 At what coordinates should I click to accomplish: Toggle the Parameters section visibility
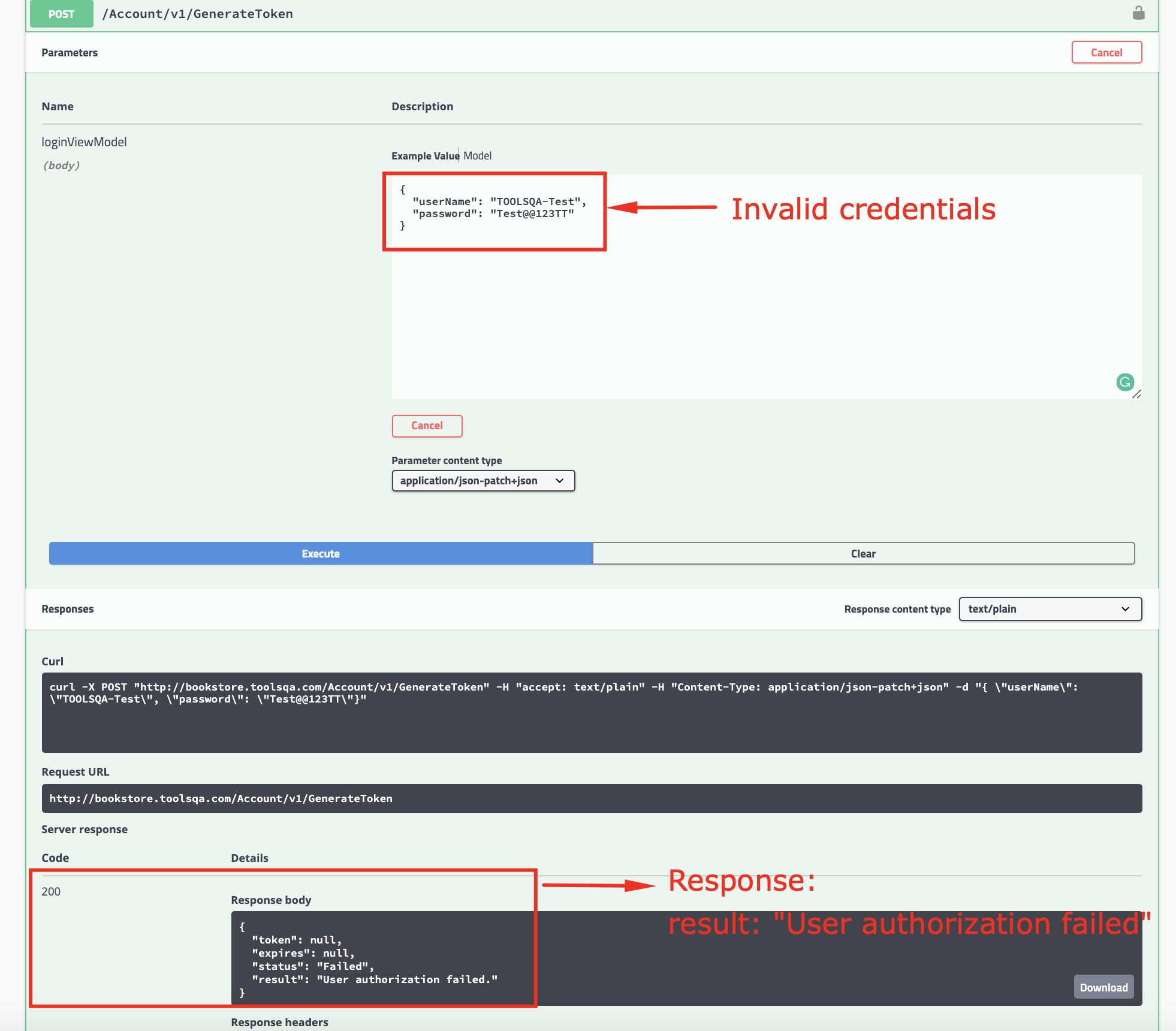point(68,53)
